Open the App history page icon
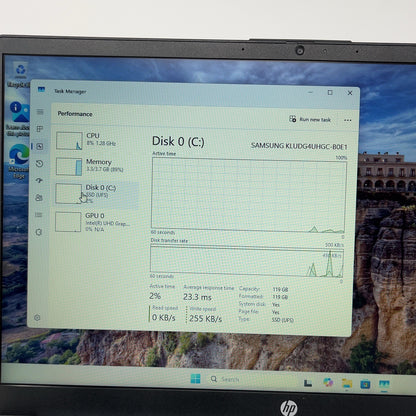The image size is (416, 416). 39,163
